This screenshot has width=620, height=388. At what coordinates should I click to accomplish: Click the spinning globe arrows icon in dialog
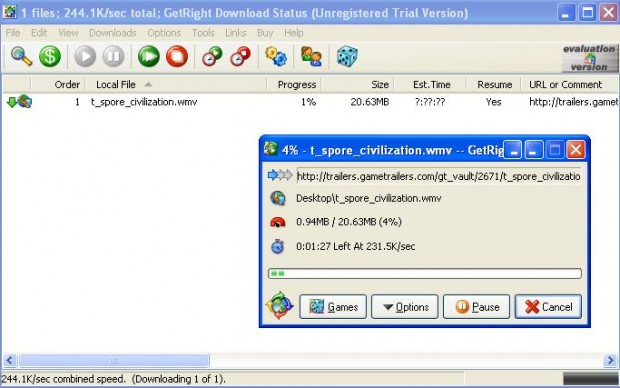(280, 305)
